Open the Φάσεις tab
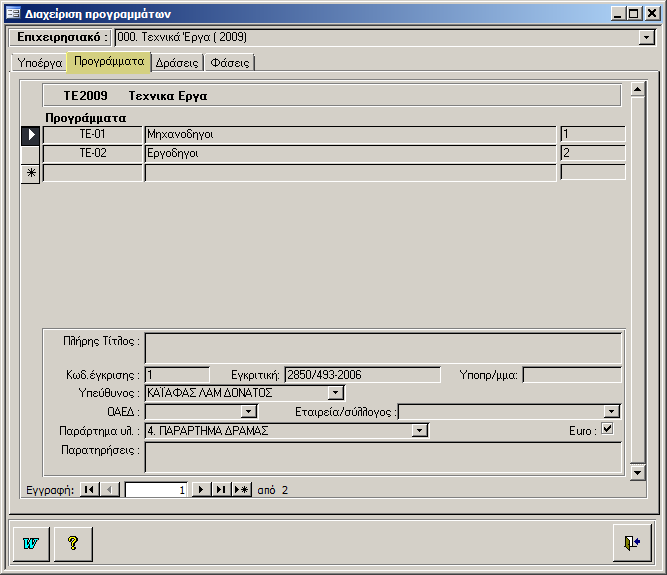 [x=230, y=62]
